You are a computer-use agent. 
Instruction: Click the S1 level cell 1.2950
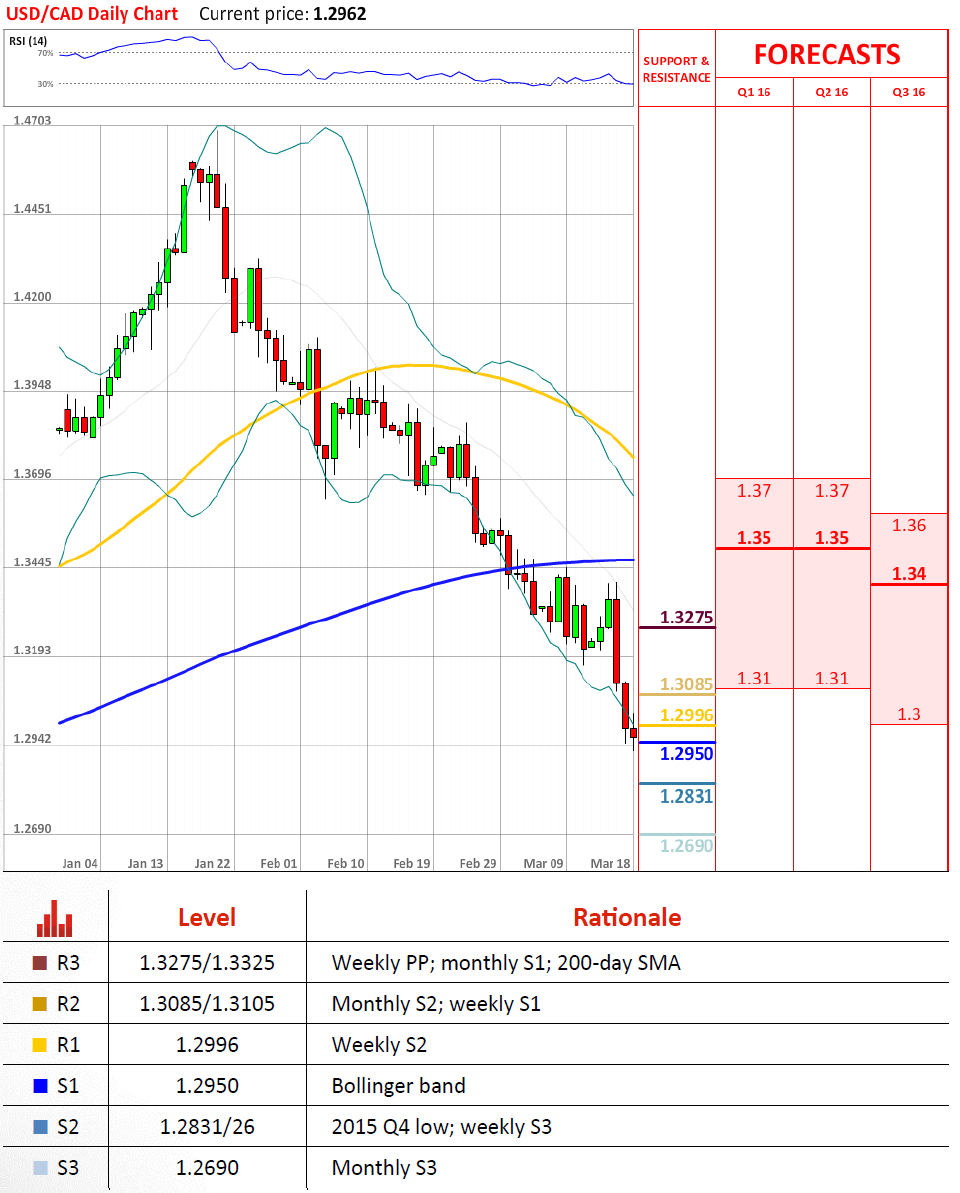[207, 1086]
